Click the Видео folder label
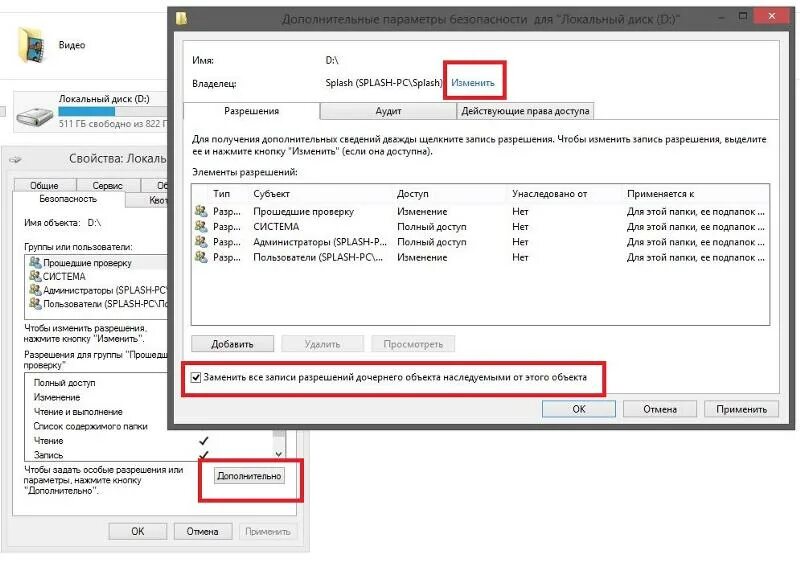This screenshot has height=564, width=800. (72, 45)
